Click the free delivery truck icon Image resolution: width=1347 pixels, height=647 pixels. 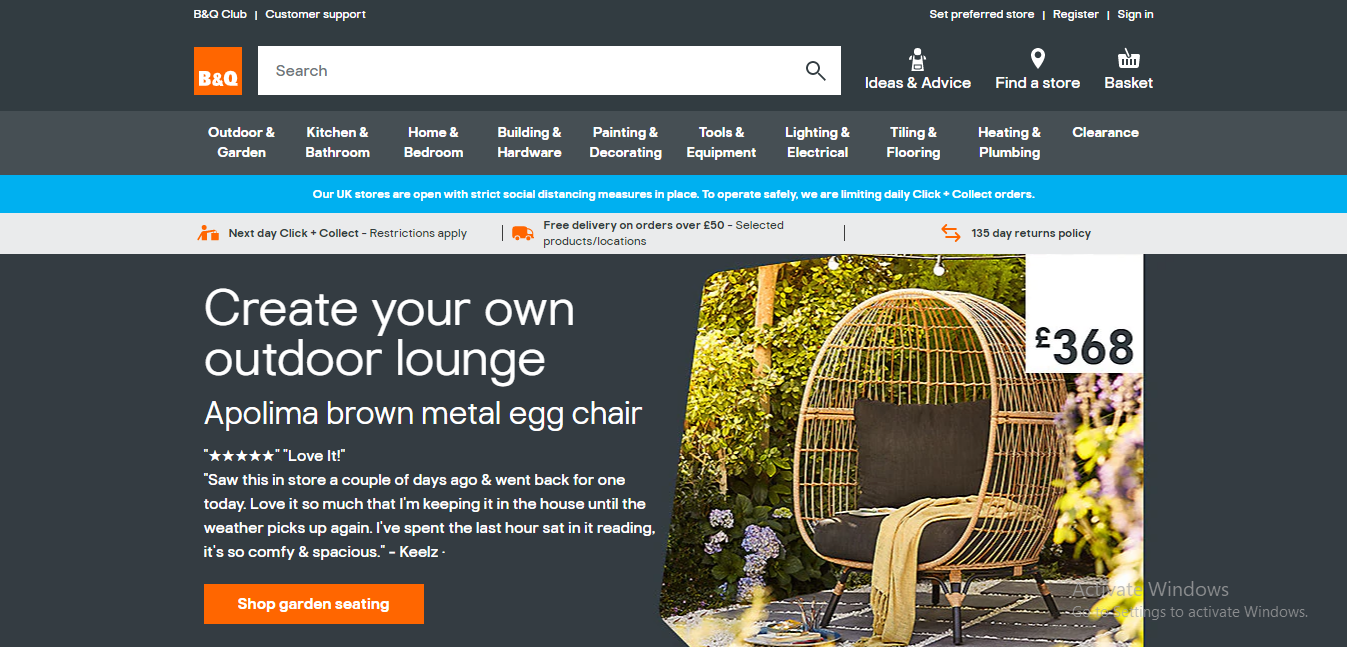pos(522,232)
